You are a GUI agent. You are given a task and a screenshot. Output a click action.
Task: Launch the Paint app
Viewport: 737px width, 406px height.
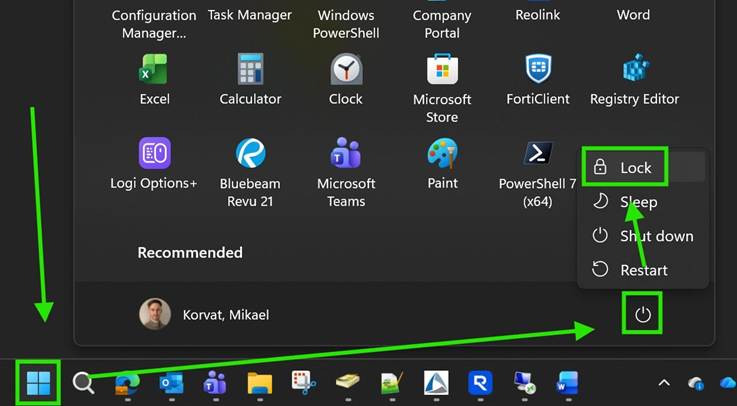click(442, 163)
